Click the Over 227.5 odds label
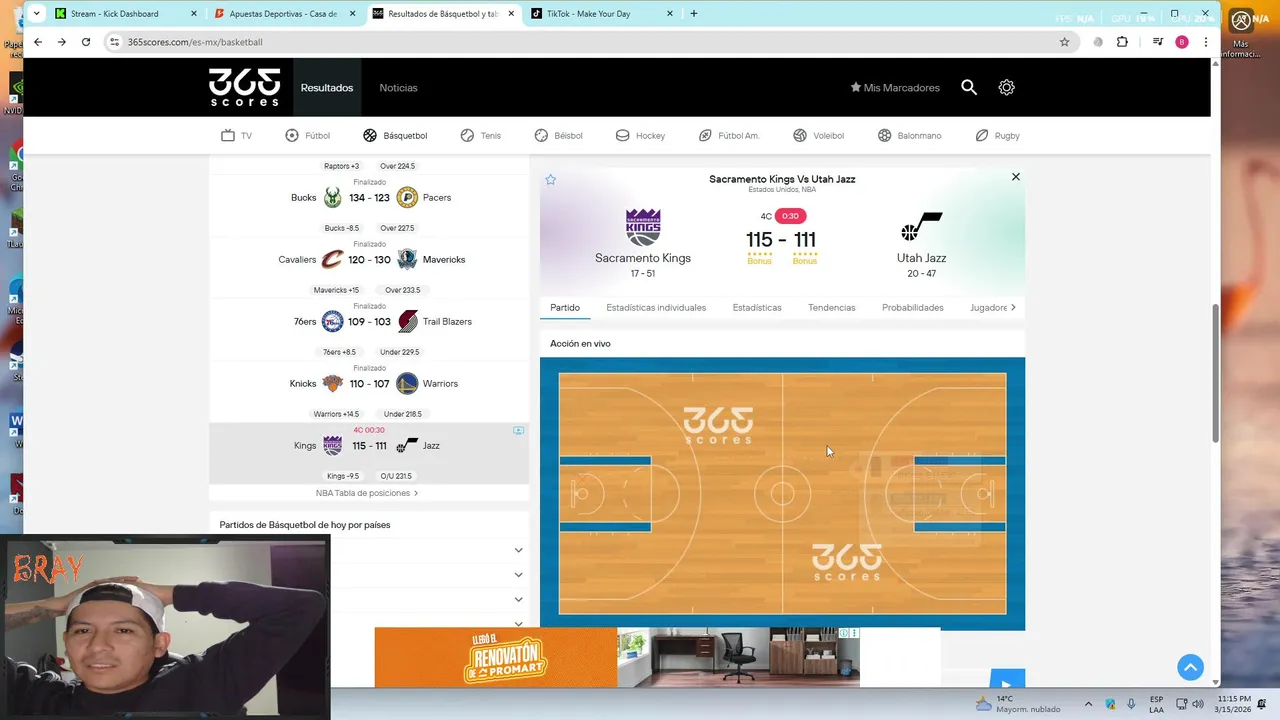This screenshot has width=1280, height=720. 397,228
